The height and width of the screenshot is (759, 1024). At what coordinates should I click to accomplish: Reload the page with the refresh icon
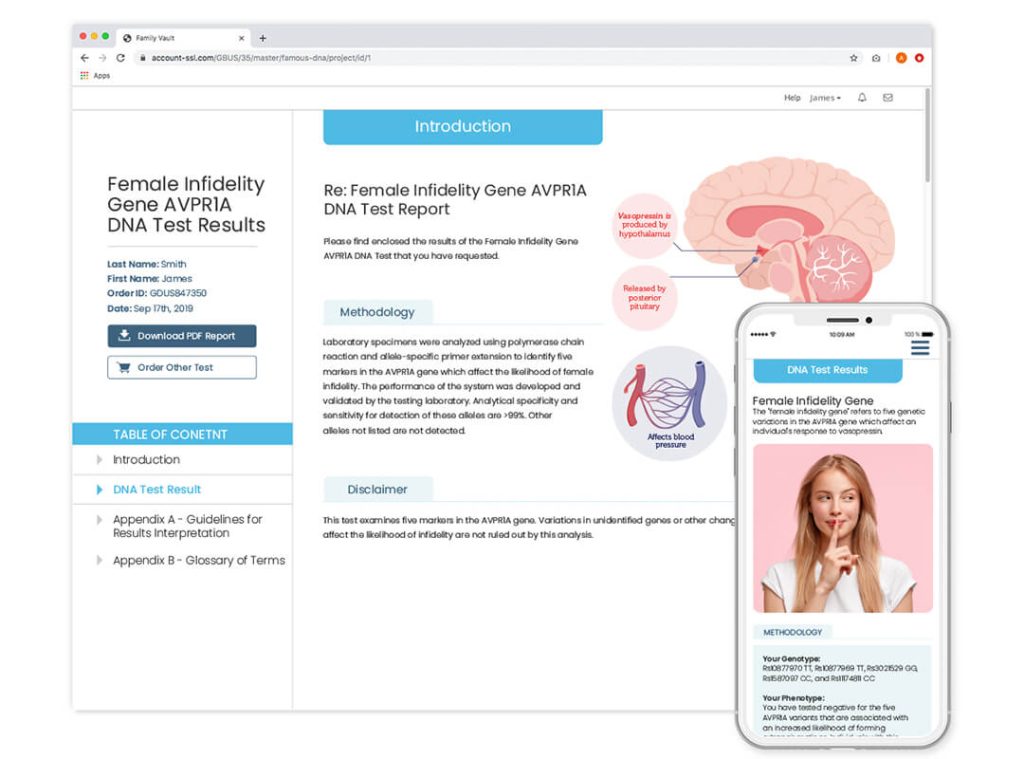[x=120, y=57]
